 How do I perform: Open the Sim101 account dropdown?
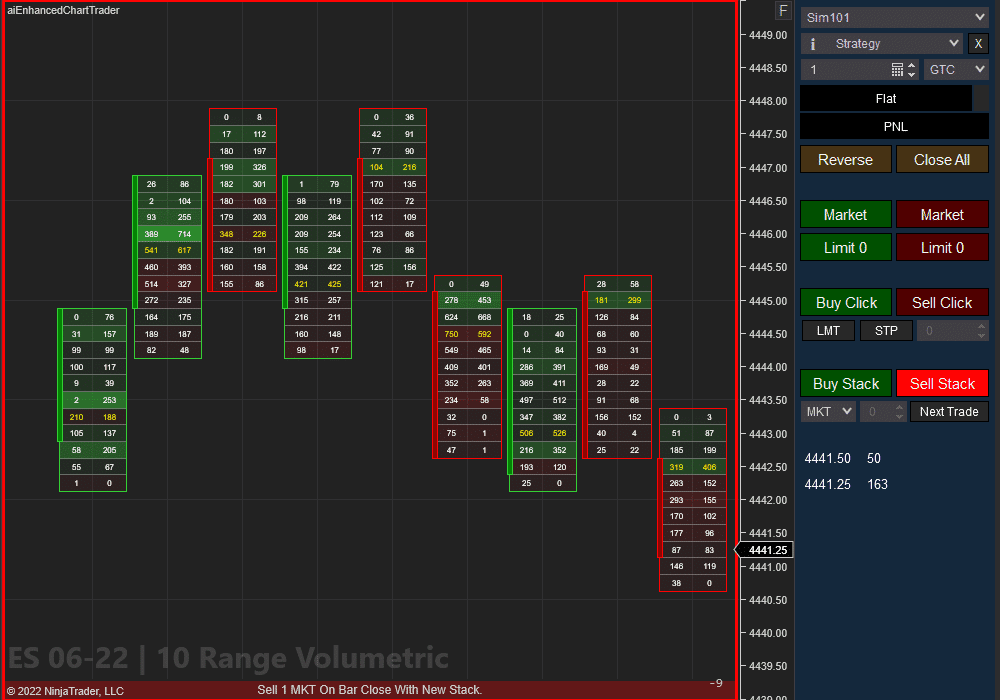click(x=893, y=17)
